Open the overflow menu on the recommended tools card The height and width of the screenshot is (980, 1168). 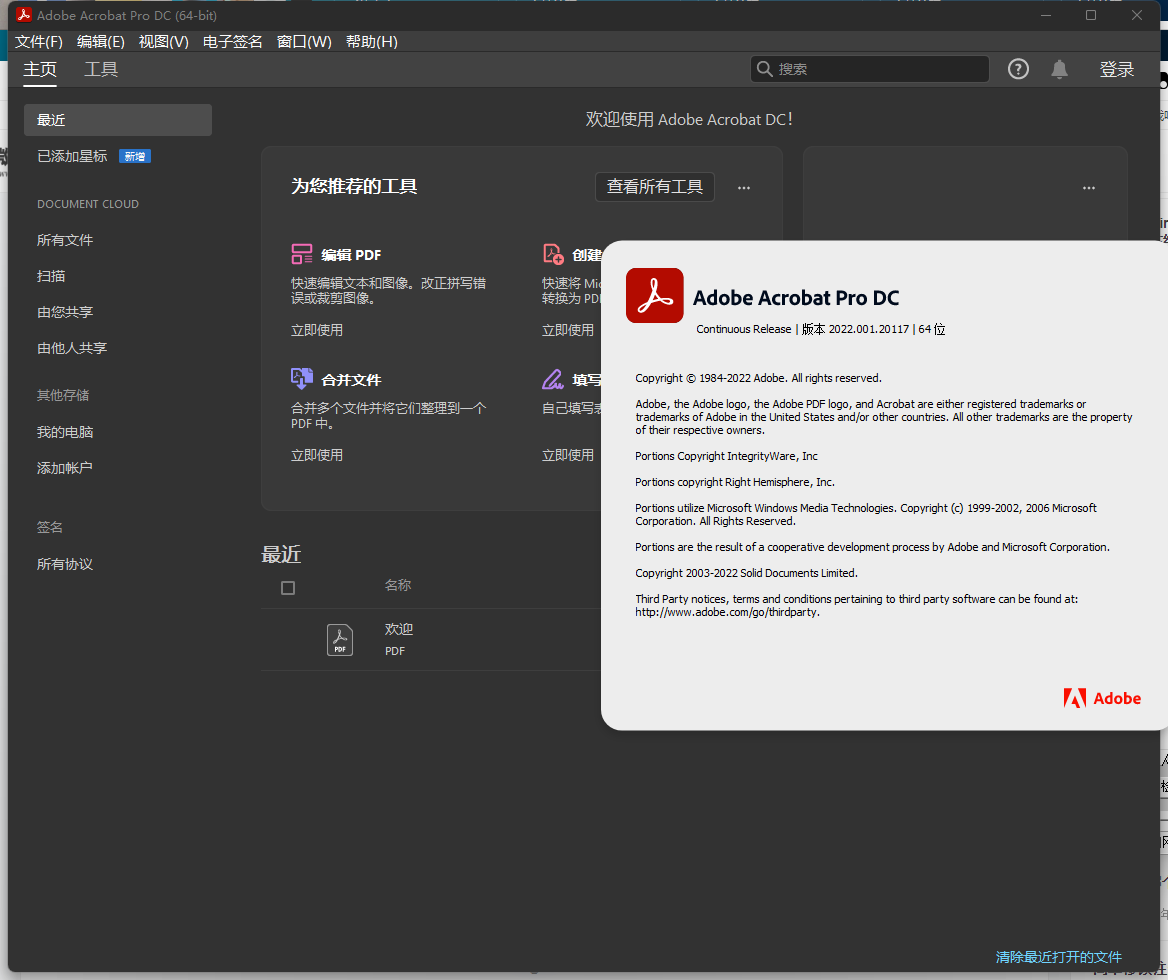click(743, 187)
